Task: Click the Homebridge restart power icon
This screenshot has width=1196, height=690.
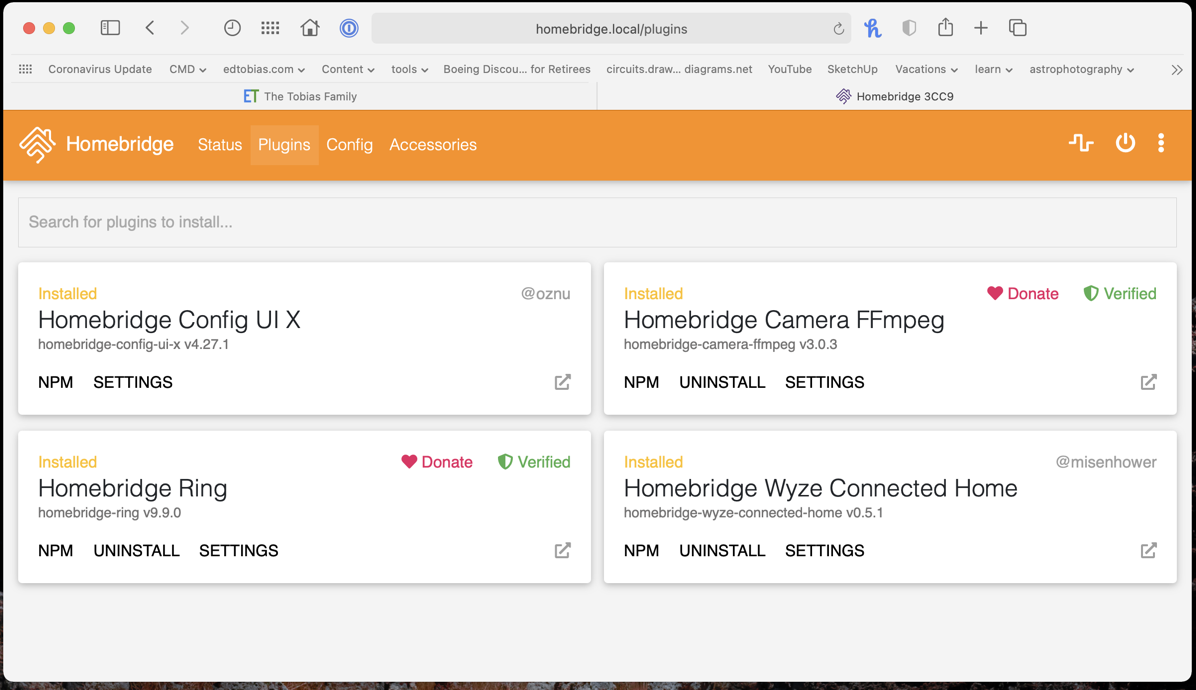Action: point(1125,143)
